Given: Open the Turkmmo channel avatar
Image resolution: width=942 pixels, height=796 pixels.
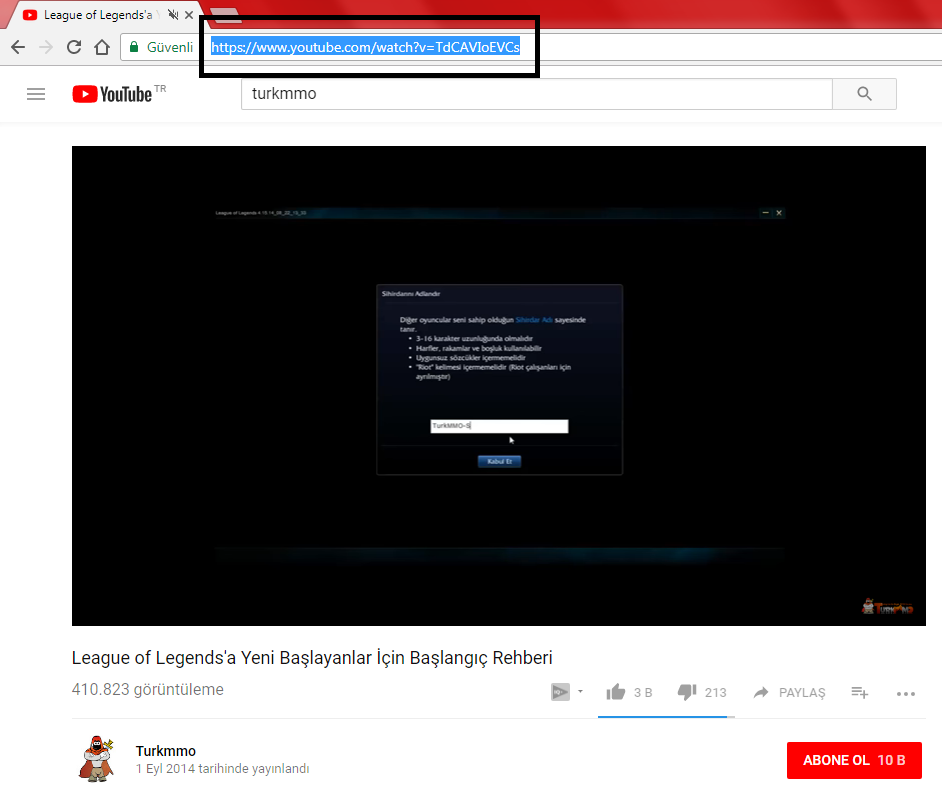Looking at the screenshot, I should pos(97,759).
